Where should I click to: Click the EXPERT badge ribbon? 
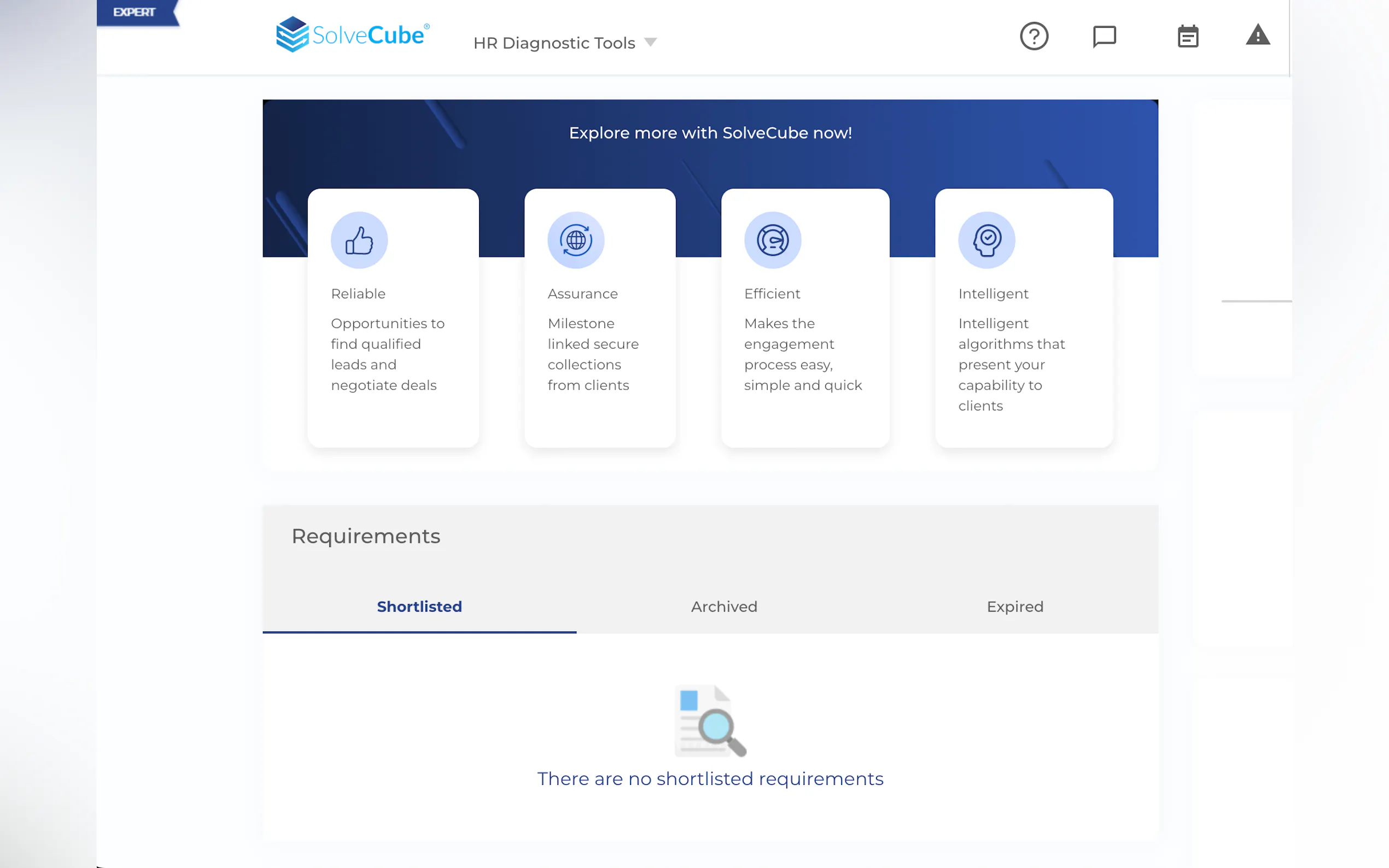[135, 12]
